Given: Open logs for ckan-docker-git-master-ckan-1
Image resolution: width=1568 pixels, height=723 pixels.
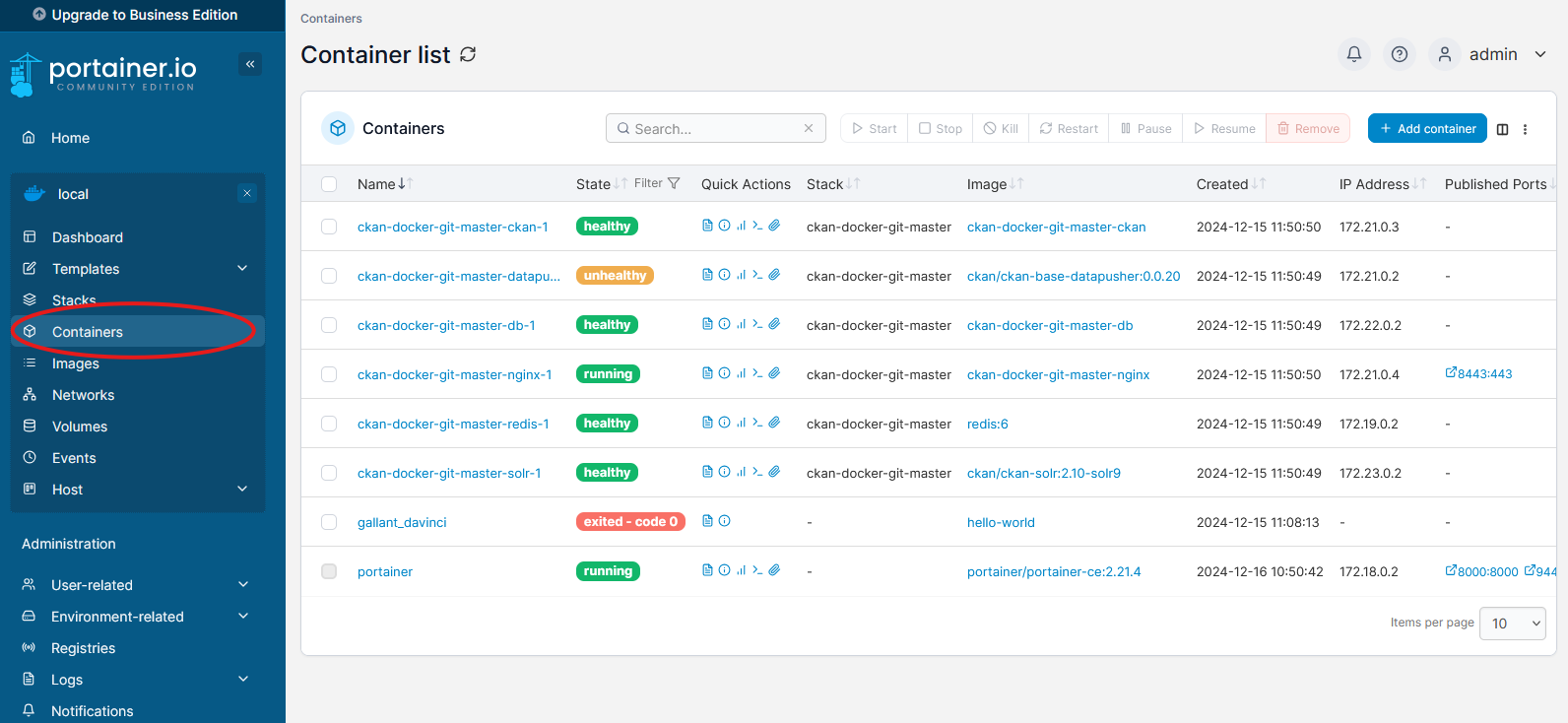Looking at the screenshot, I should click(x=707, y=226).
